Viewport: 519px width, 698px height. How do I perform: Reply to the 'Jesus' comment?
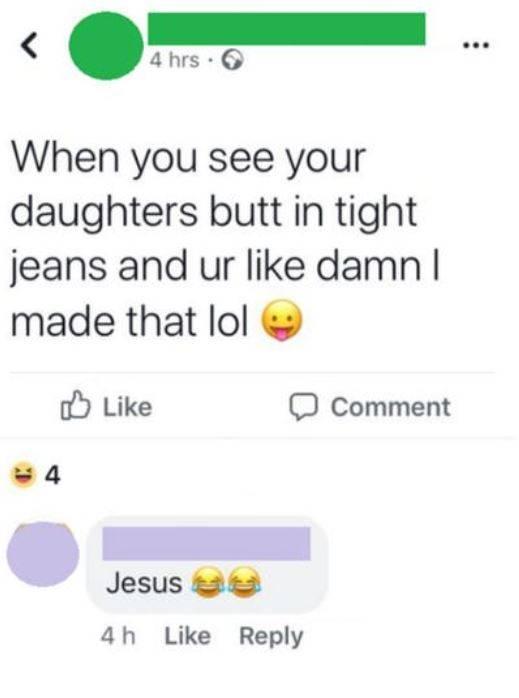point(271,637)
